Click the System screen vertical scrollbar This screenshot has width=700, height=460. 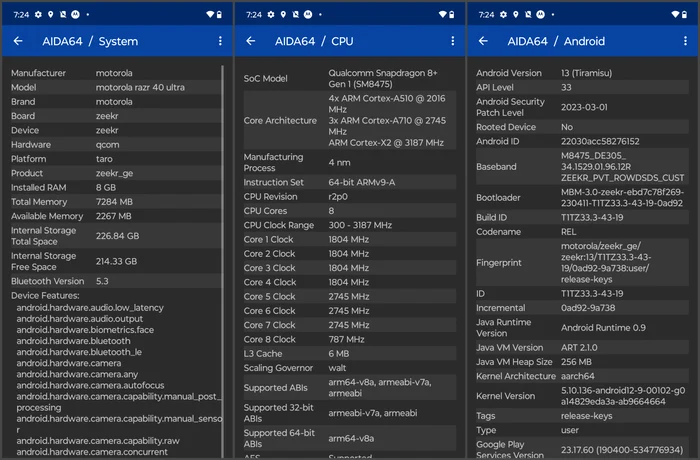(x=222, y=261)
